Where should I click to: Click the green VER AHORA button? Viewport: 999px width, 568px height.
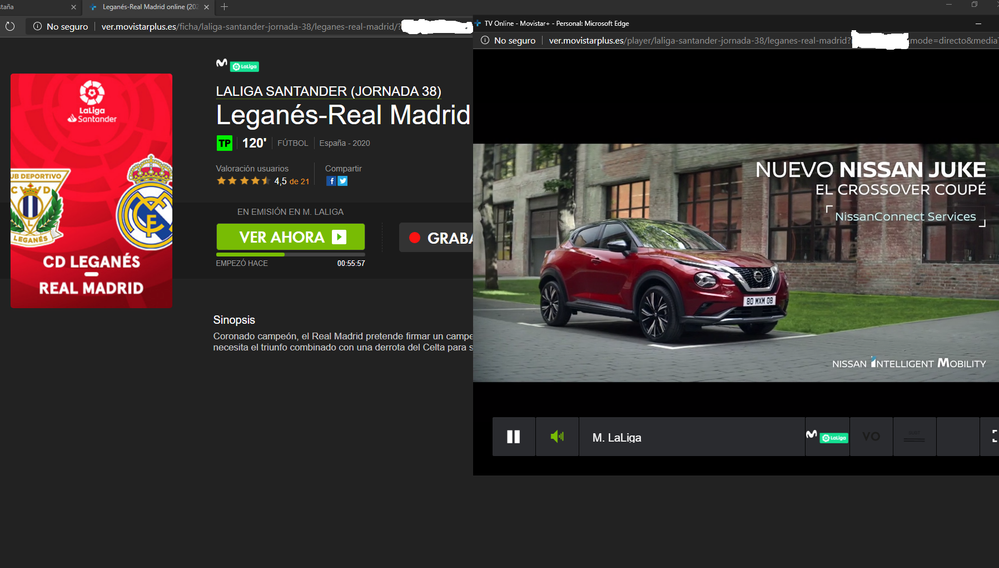291,237
